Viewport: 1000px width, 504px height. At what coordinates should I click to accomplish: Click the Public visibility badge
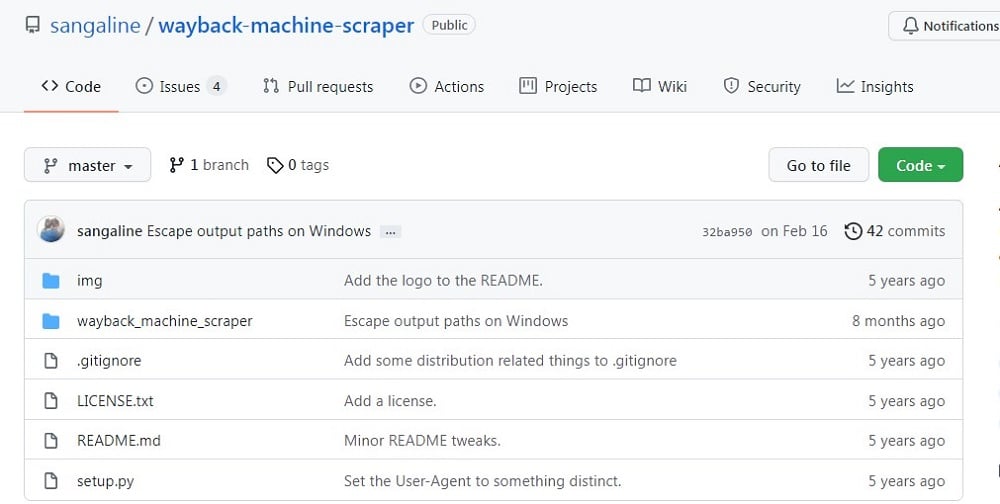(449, 25)
